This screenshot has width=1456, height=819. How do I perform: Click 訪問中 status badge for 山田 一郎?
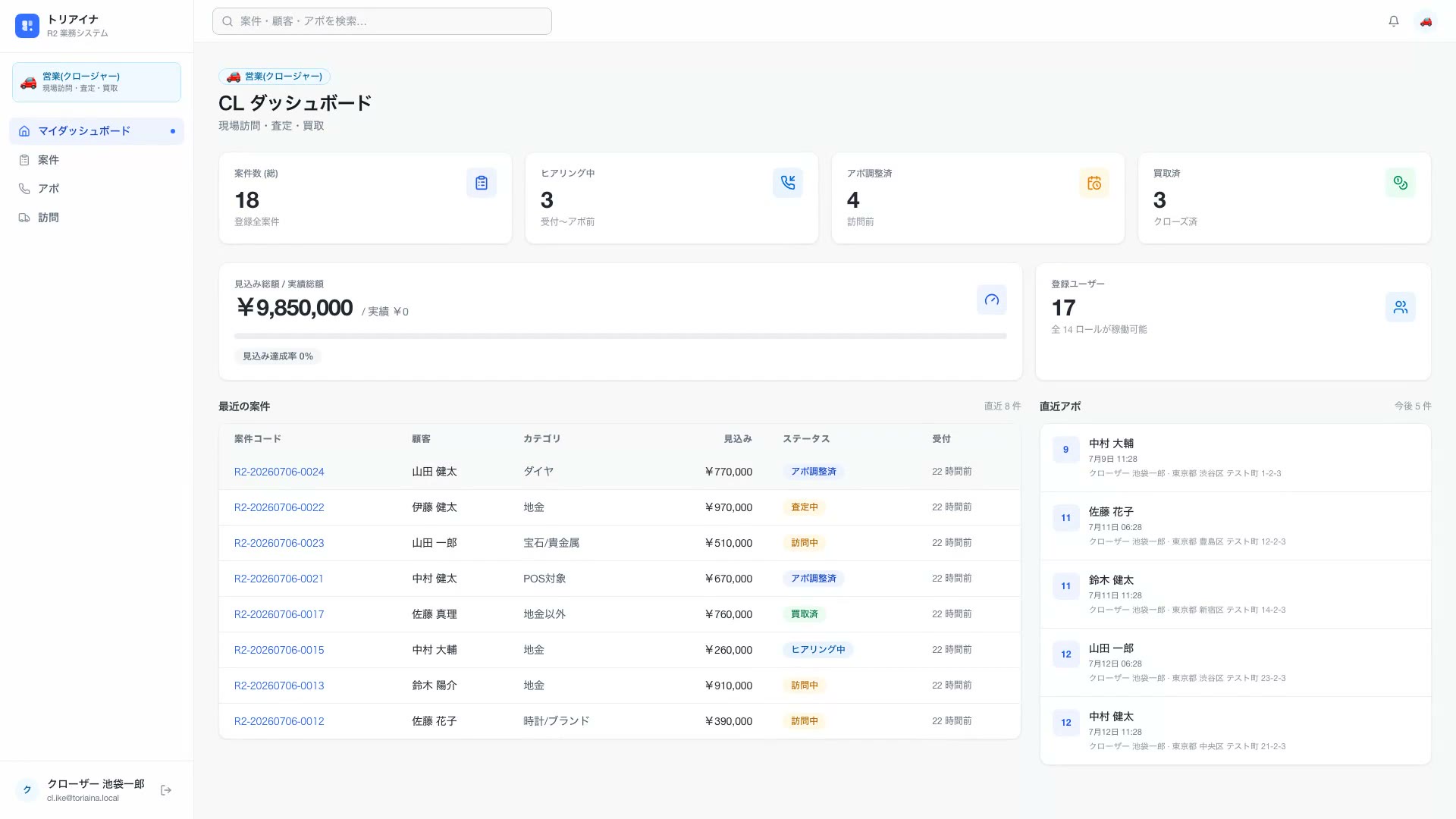[805, 543]
